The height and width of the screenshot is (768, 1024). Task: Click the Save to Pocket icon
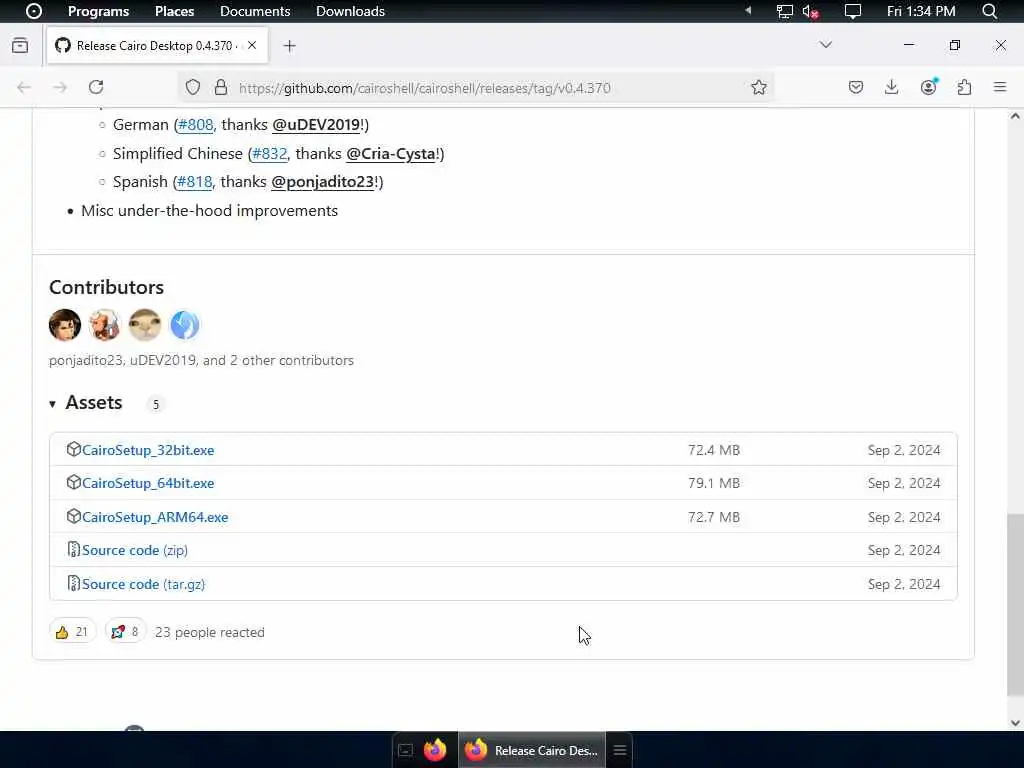856,88
